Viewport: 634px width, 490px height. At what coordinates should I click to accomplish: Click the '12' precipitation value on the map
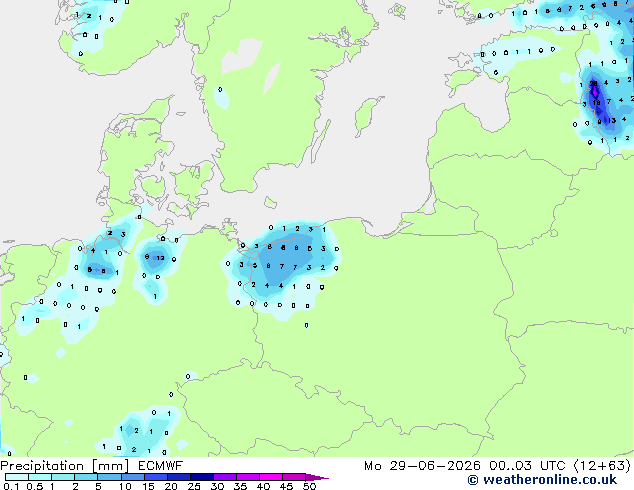point(160,258)
